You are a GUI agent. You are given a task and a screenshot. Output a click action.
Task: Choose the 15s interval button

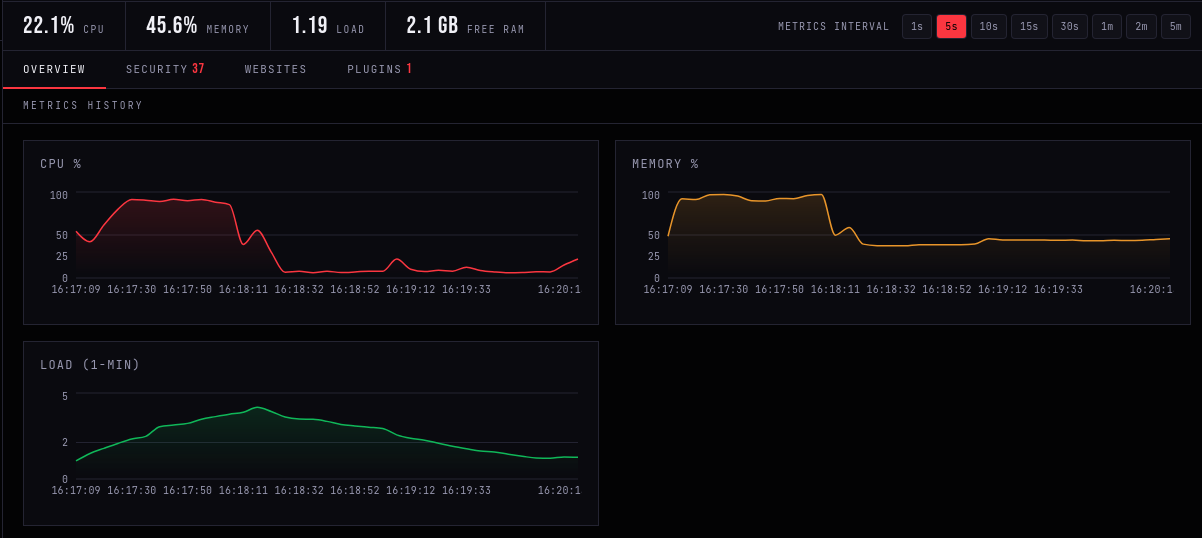click(x=1029, y=27)
